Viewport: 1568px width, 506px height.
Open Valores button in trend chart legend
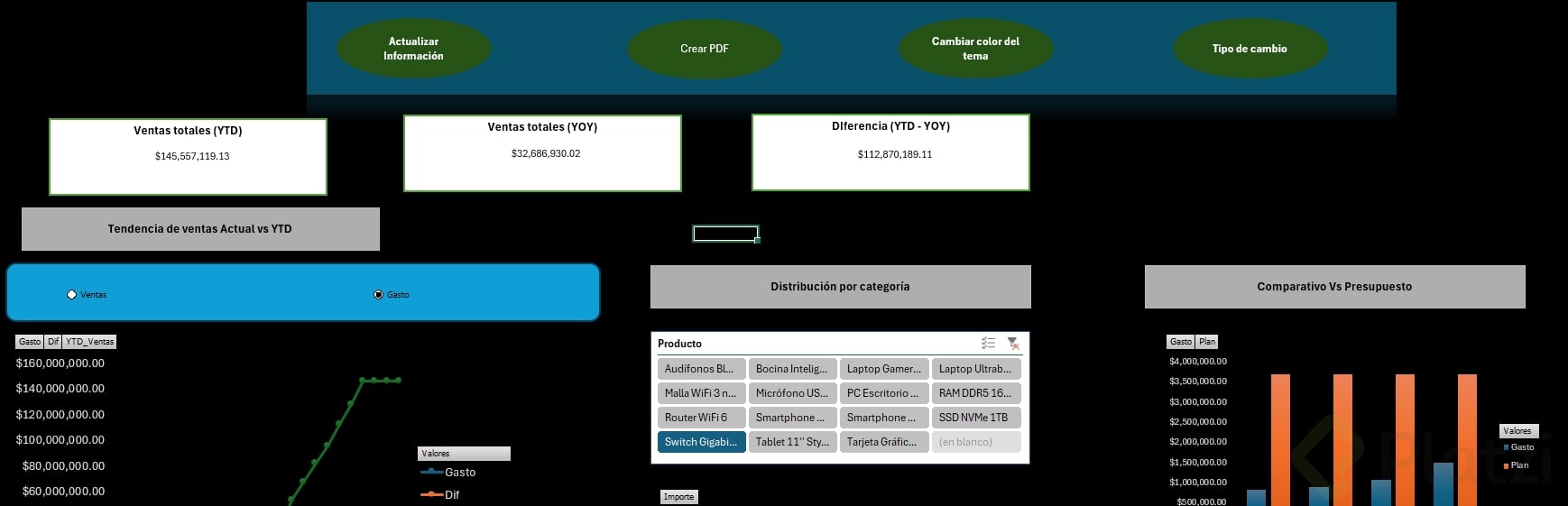click(x=465, y=454)
